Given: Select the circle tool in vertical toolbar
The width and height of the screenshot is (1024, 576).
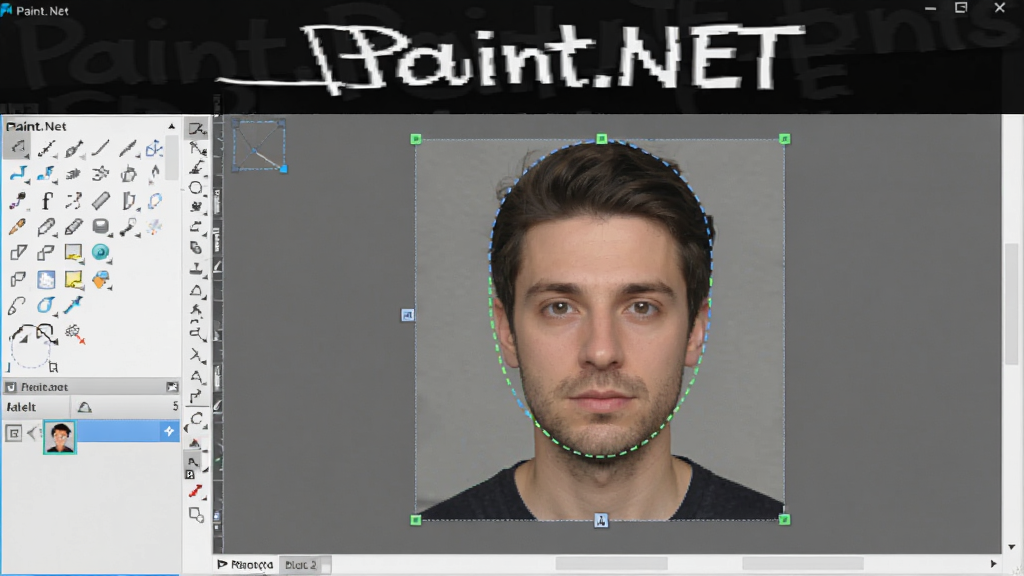Looking at the screenshot, I should pos(195,188).
